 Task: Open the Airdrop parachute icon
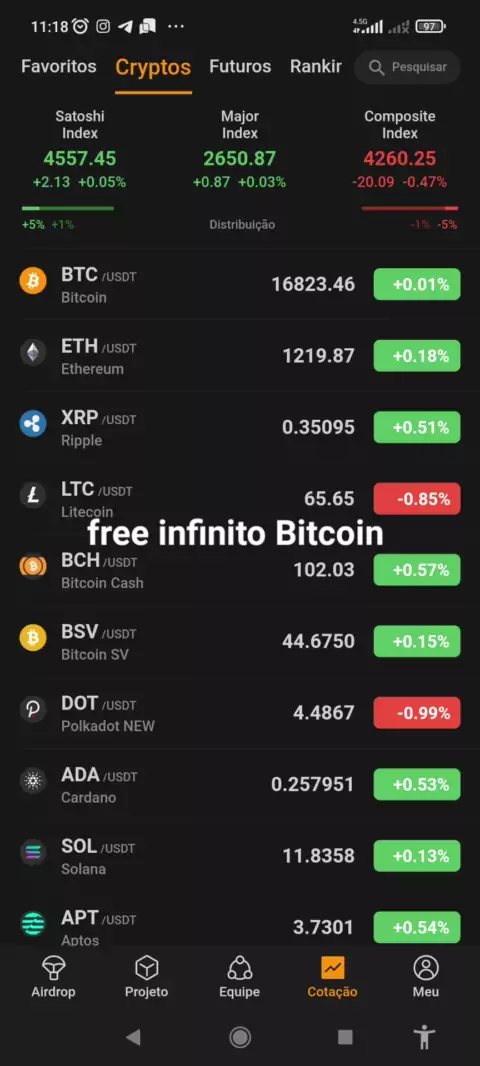pyautogui.click(x=53, y=967)
